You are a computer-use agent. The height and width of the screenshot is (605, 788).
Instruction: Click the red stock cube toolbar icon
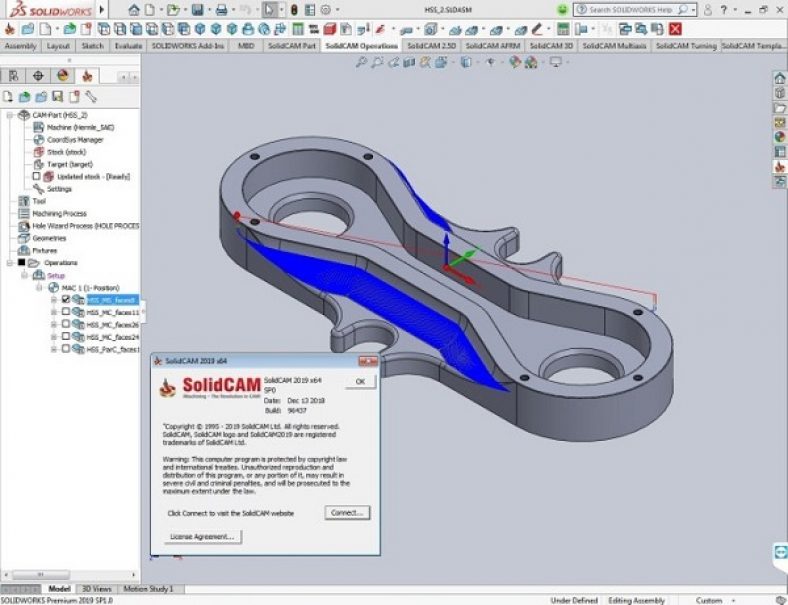click(329, 29)
